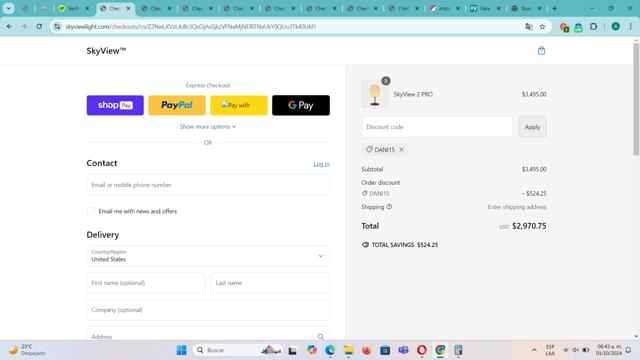Open the tab search dropdown arrow
The height and width of the screenshot is (360, 640).
[x=8, y=8]
